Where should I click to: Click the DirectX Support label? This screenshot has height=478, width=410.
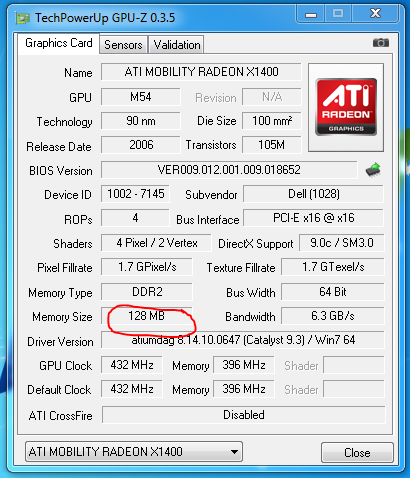(256, 244)
